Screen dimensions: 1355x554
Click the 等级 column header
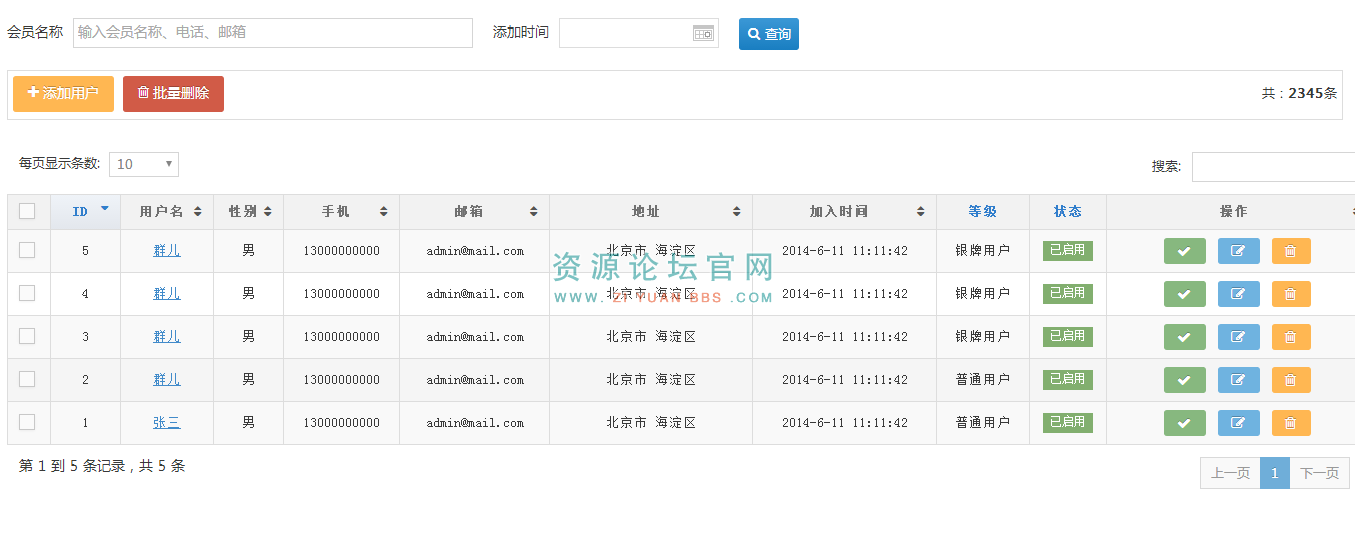pos(983,212)
